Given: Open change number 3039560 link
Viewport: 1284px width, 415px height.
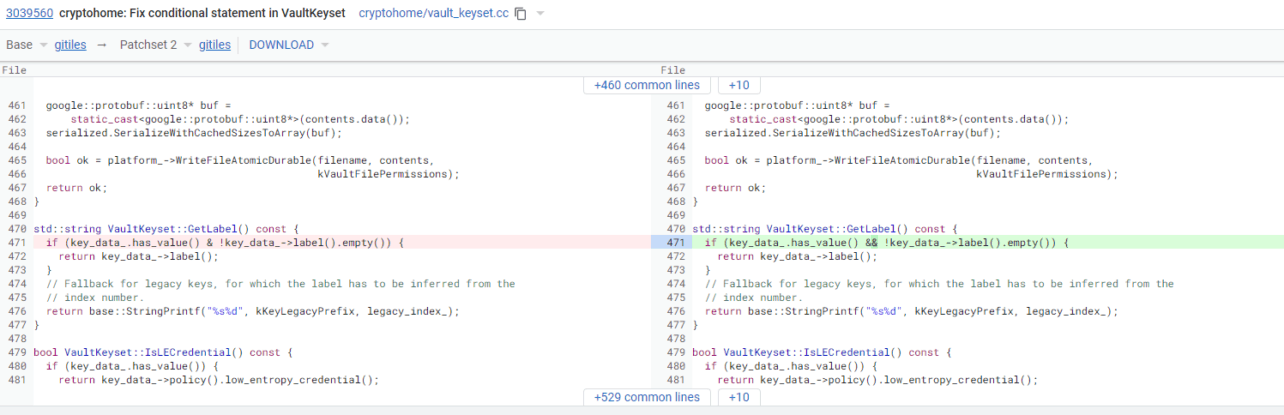Looking at the screenshot, I should (x=29, y=14).
